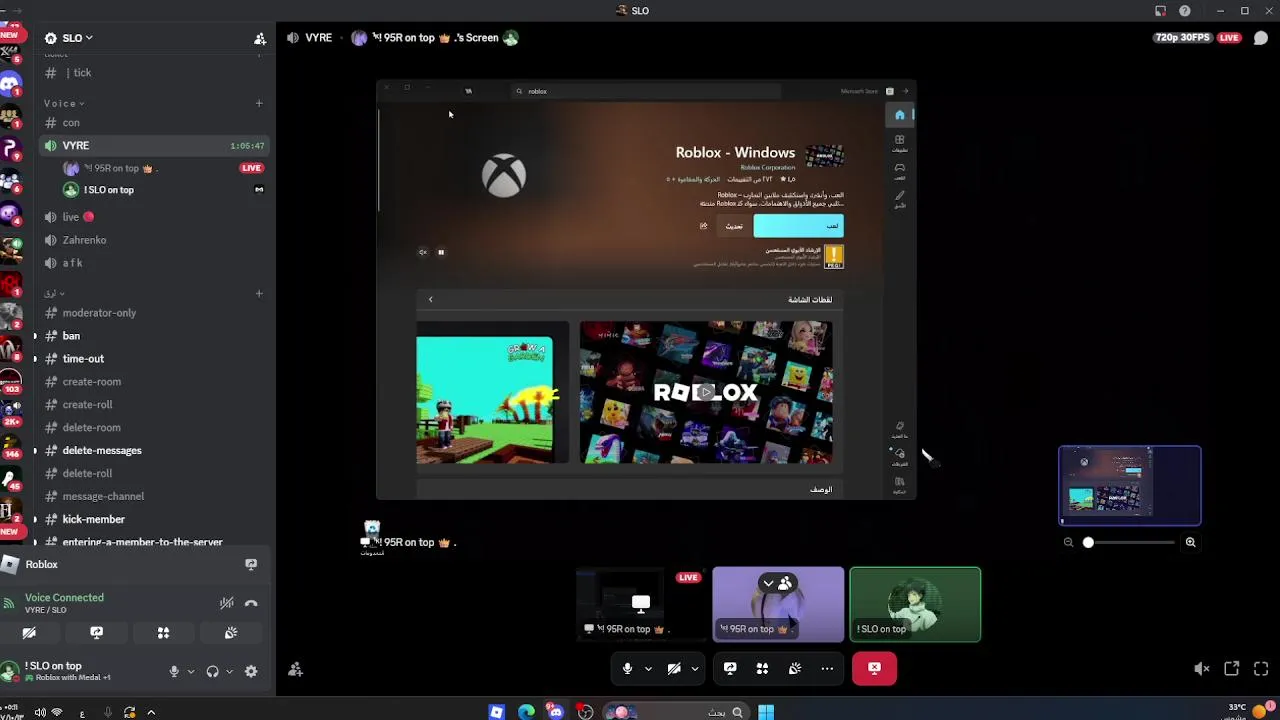Click the chat bubble icon at top right
1280x720 pixels.
1261,38
